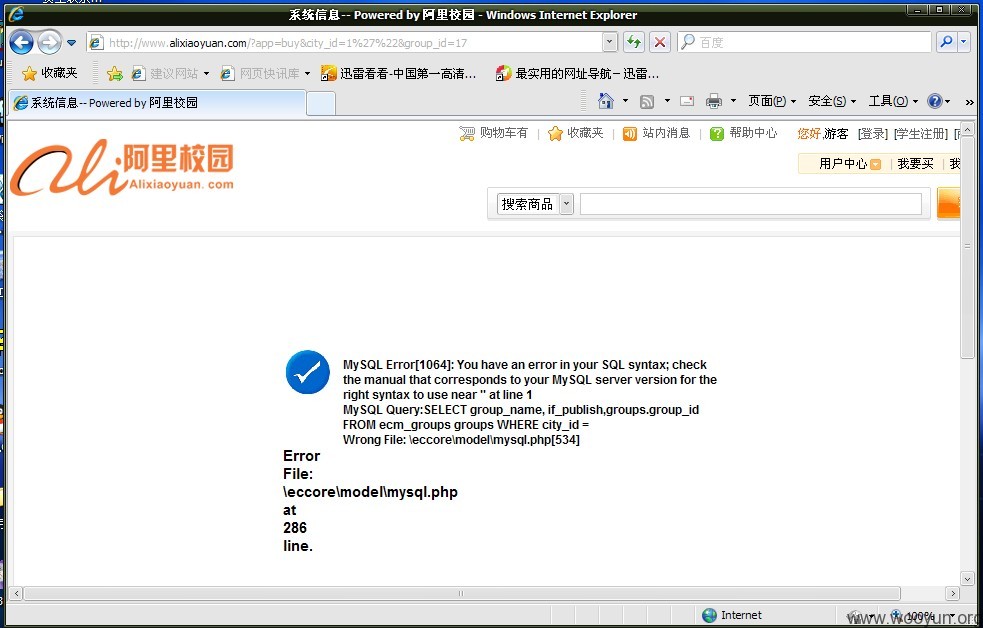Click the Internet zone status globe
Screen dimensions: 983x628
(x=709, y=615)
